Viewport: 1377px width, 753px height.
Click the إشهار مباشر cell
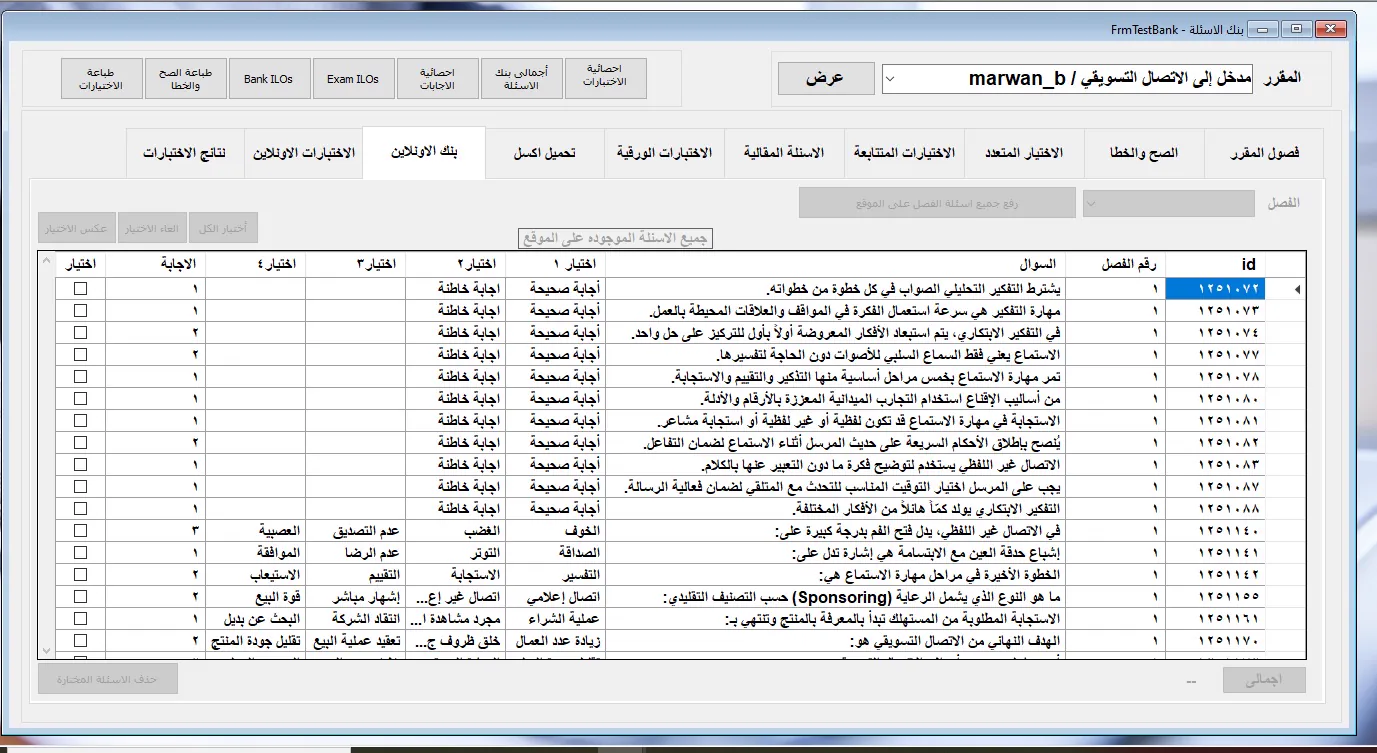pyautogui.click(x=356, y=596)
